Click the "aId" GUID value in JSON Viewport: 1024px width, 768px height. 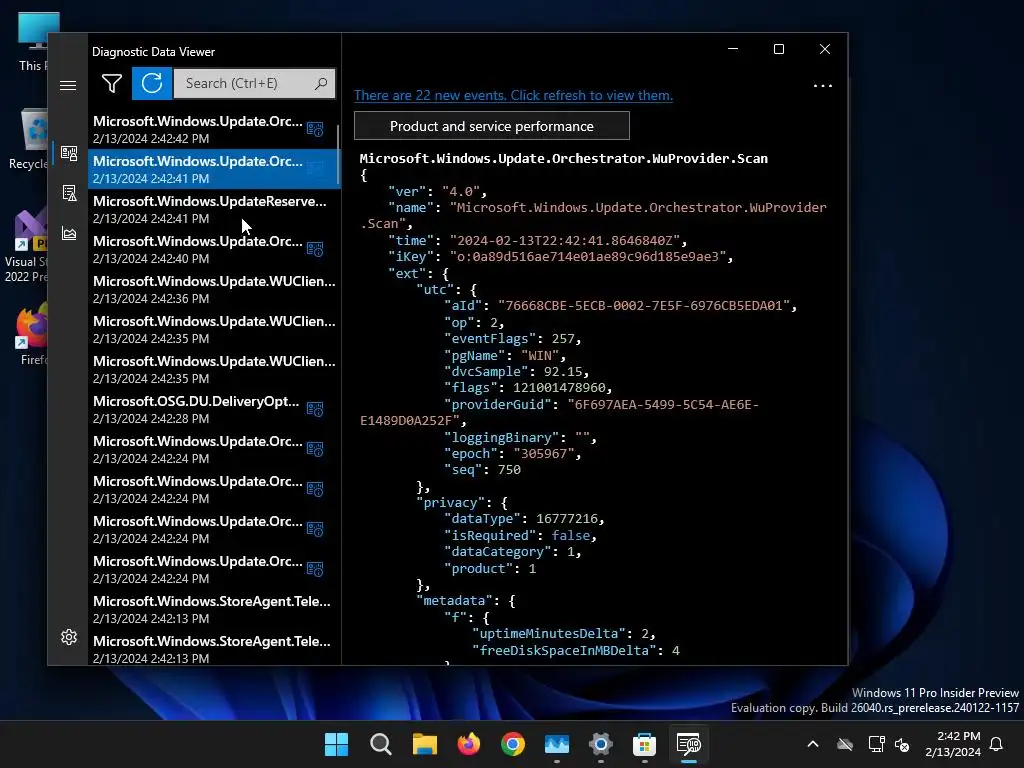click(644, 306)
